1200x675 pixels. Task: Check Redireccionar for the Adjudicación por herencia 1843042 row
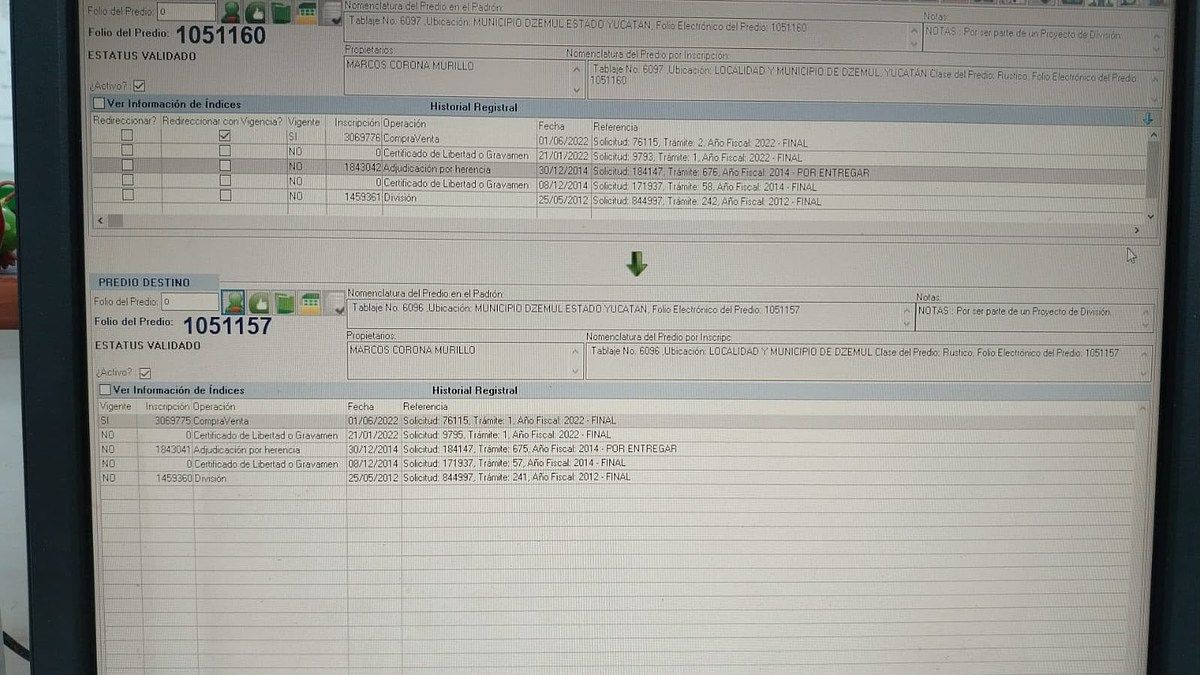[126, 166]
